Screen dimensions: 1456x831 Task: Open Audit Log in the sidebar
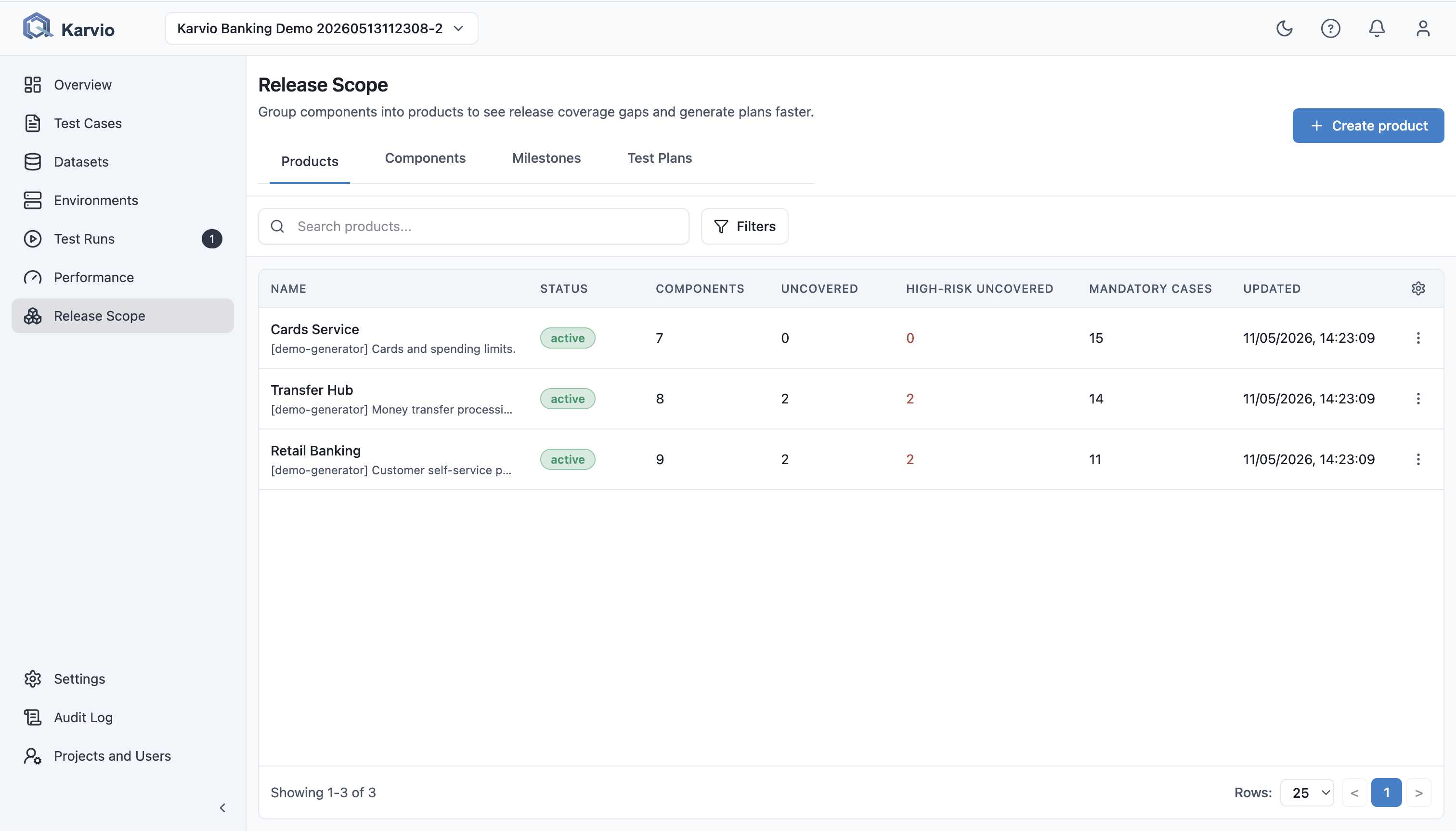coord(123,717)
